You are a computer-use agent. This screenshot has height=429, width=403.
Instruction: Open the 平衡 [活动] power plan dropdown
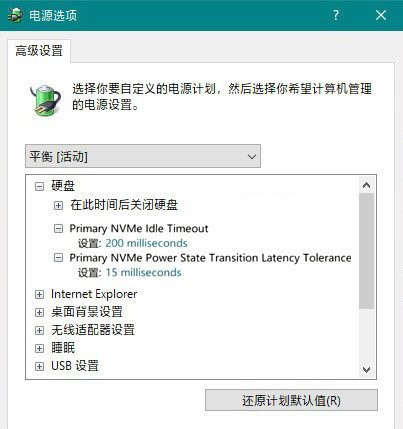pos(143,156)
